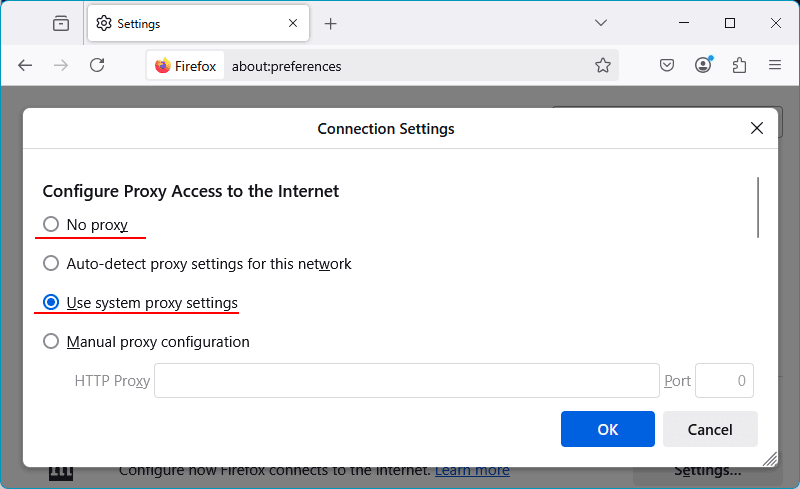Select the No proxy option
The width and height of the screenshot is (800, 489).
[51, 225]
